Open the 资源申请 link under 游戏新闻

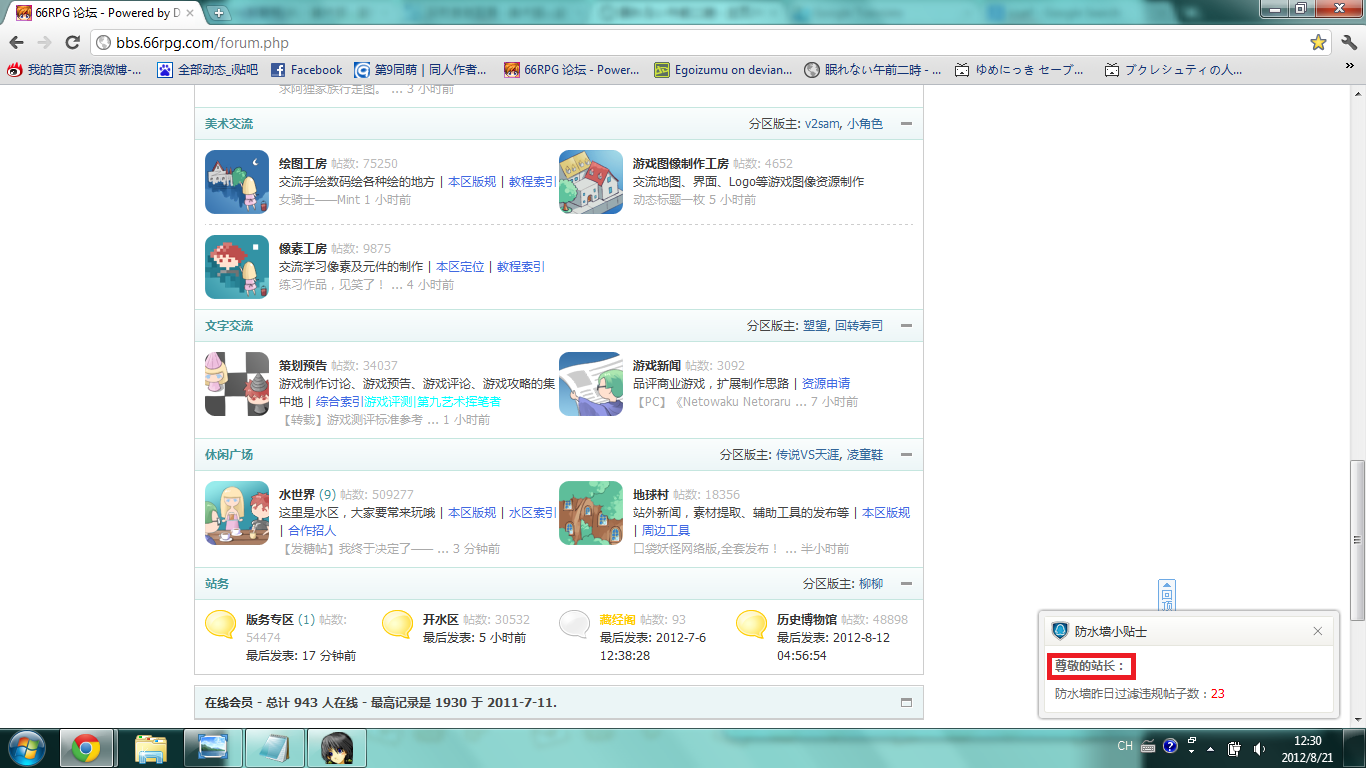(826, 384)
